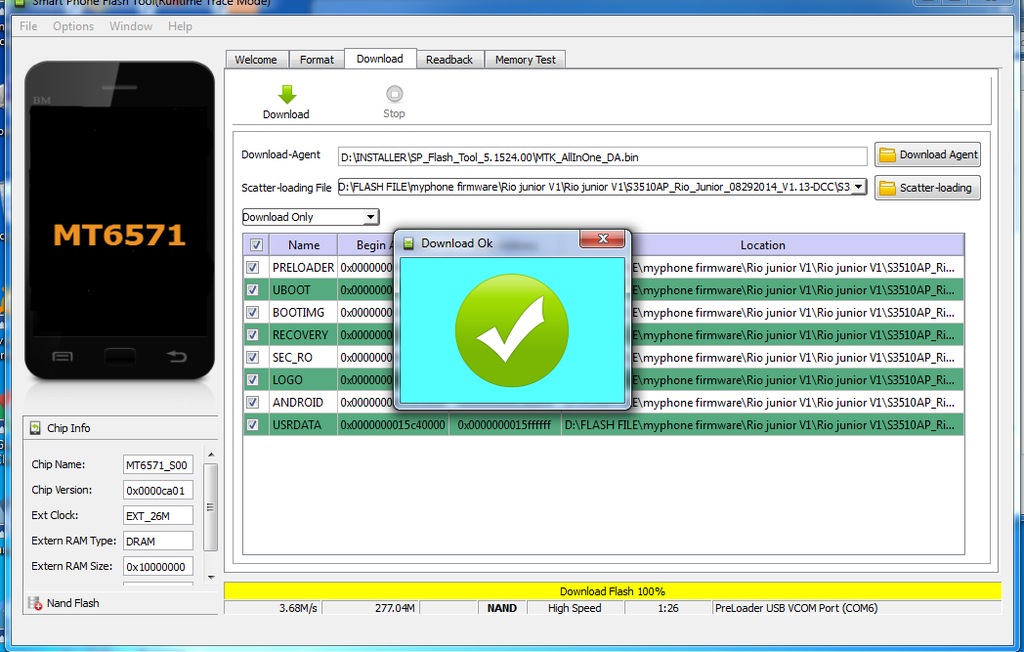Viewport: 1024px width, 652px height.
Task: Click the SEC_RO row name
Action: pos(293,357)
